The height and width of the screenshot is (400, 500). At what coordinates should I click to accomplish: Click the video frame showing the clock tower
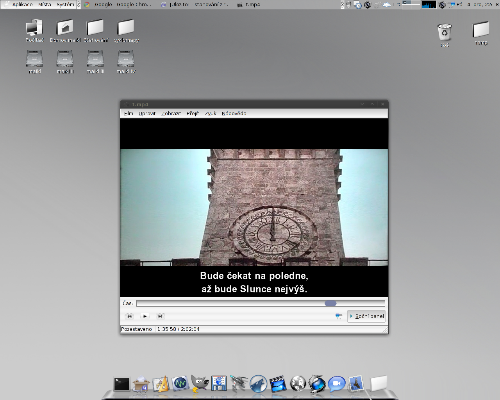coord(254,207)
